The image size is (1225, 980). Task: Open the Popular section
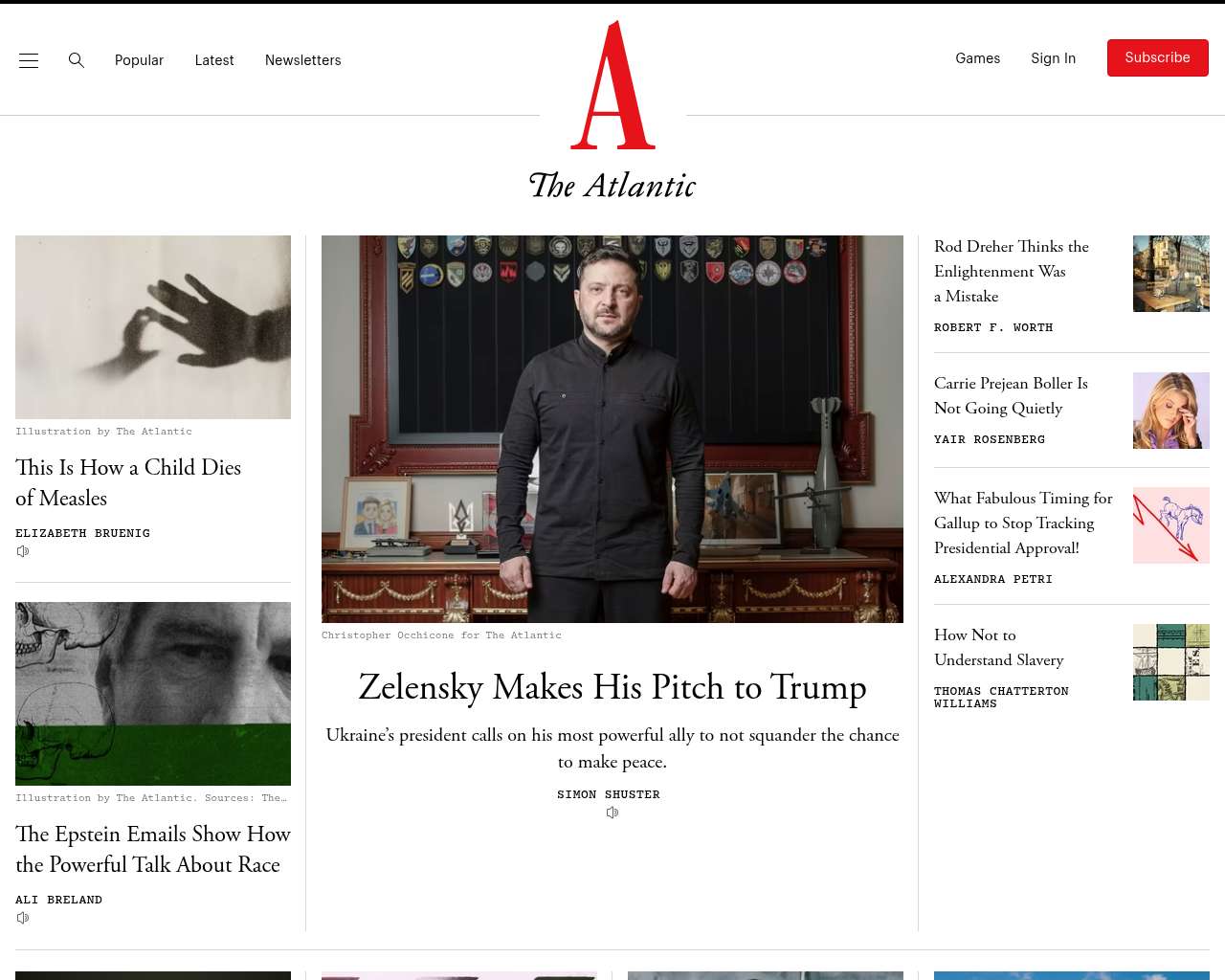[x=139, y=60]
